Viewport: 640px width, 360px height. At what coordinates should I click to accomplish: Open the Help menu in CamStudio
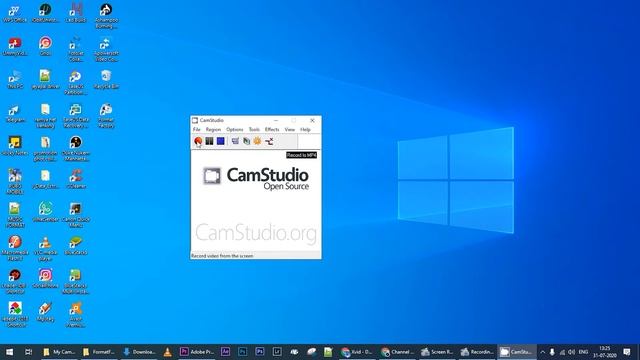pos(305,129)
